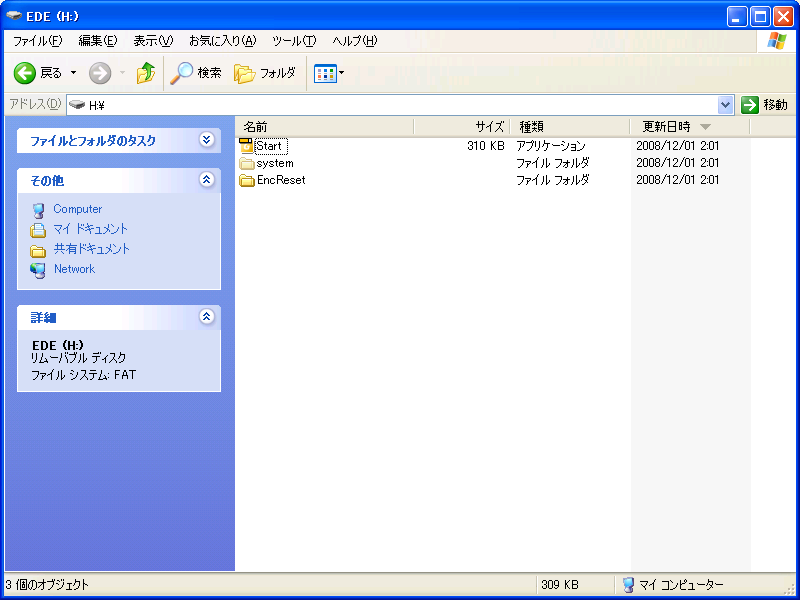Click the アプリケーション type cell
Screen dimensions: 800x600
[x=551, y=146]
